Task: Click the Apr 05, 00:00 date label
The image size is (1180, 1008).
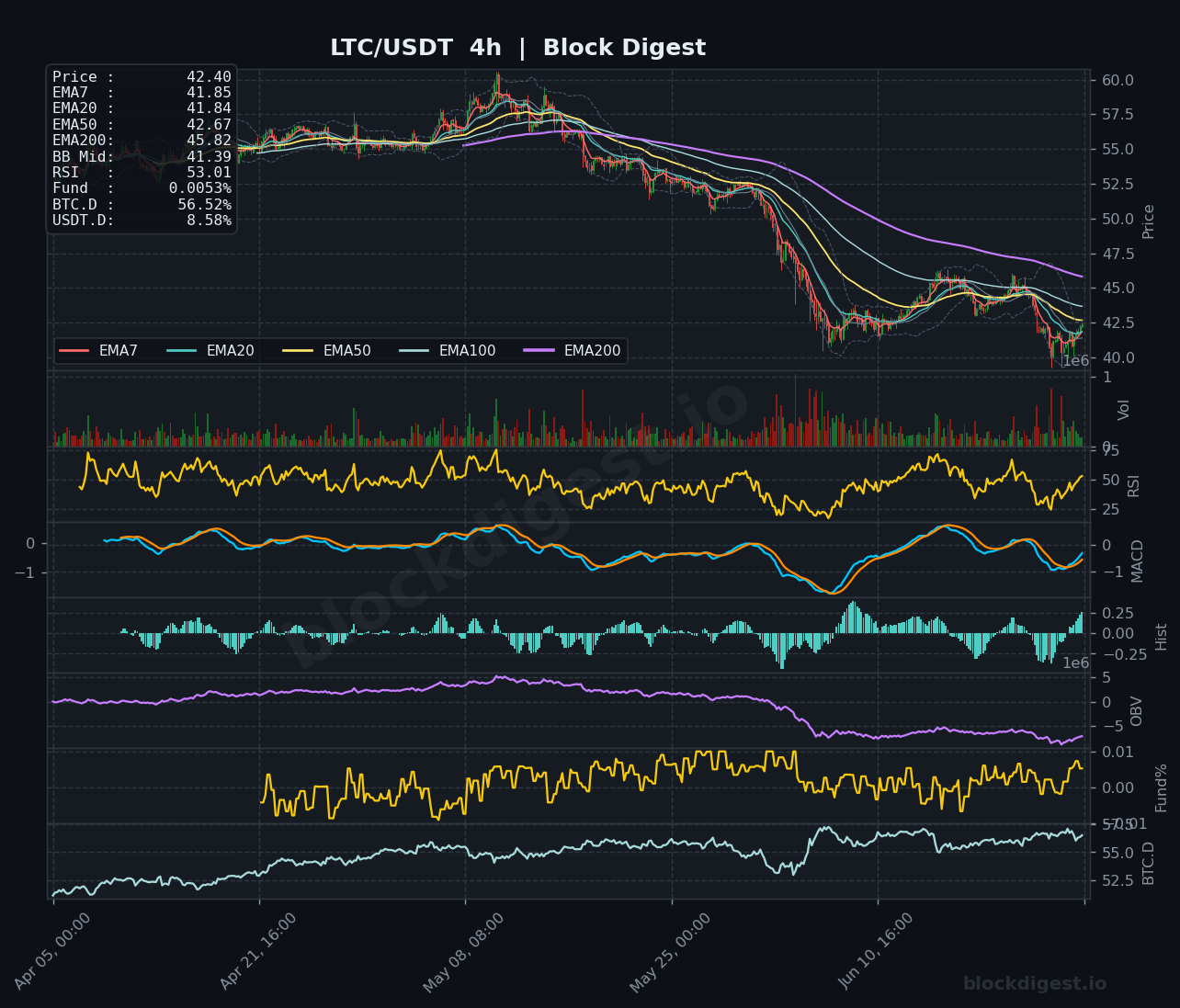Action: [52, 952]
